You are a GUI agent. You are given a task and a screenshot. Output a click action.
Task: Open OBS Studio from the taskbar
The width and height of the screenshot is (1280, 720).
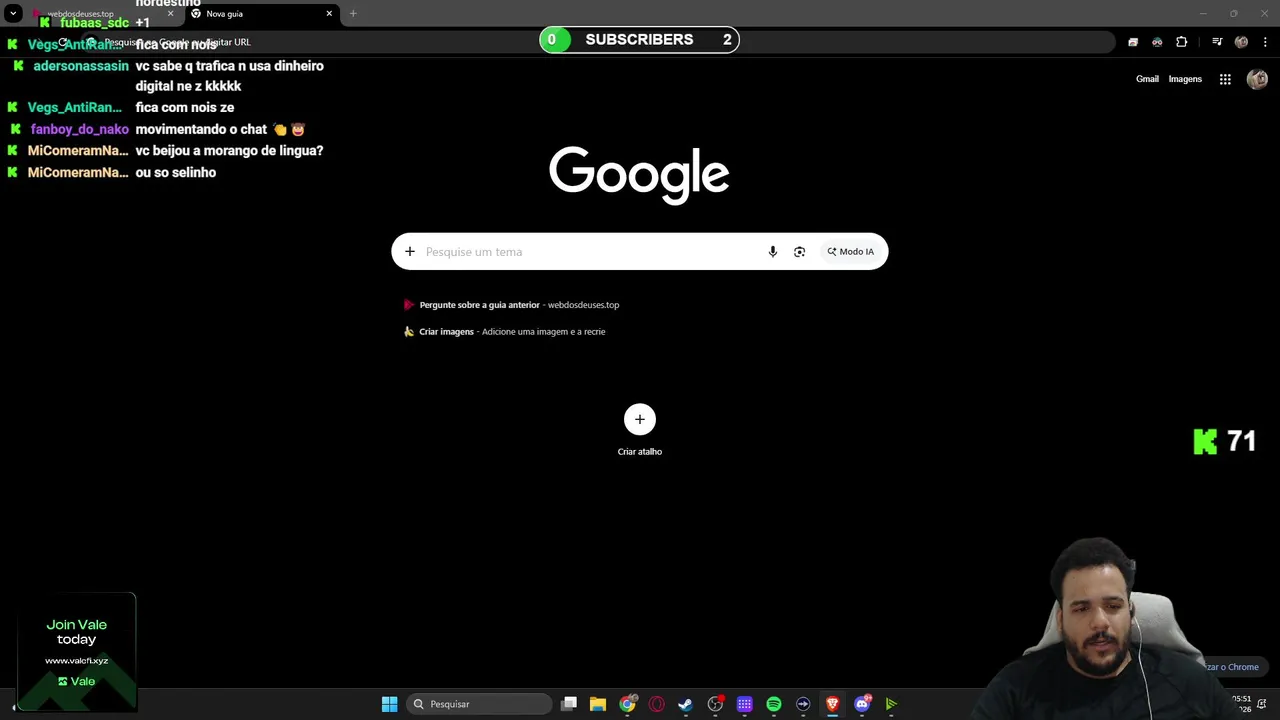(x=715, y=704)
